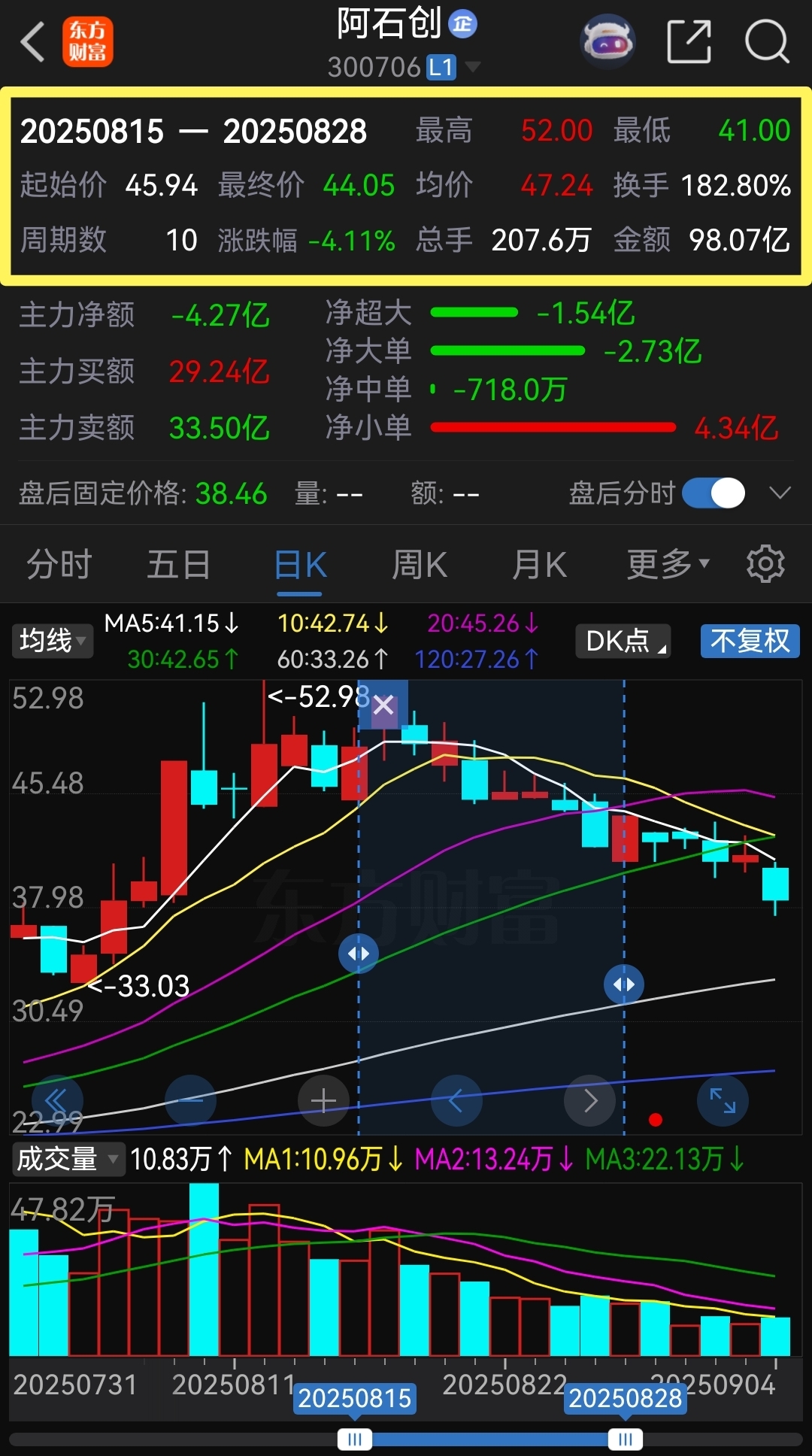Close the range selection with X
This screenshot has width=812, height=1456.
tap(383, 705)
